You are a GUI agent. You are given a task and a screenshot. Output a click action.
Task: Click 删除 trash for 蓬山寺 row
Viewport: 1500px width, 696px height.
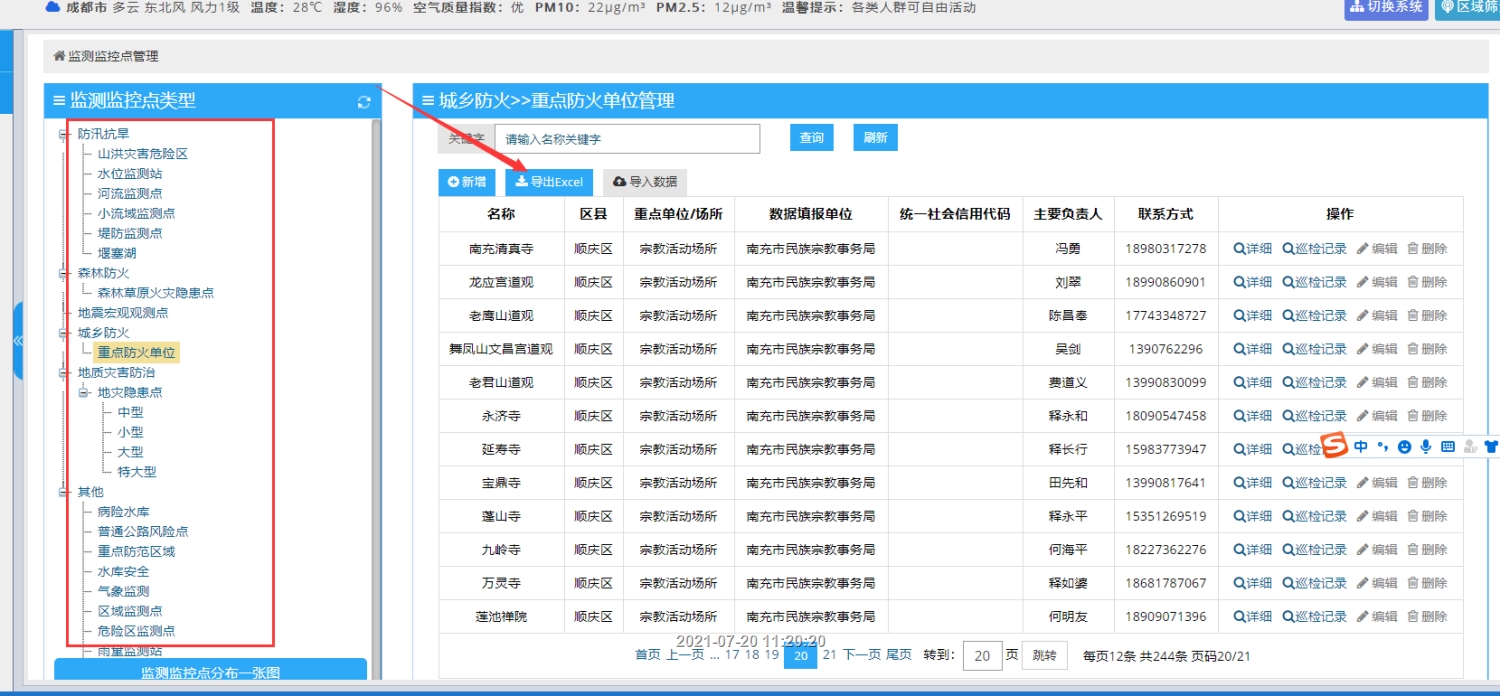pyautogui.click(x=1427, y=516)
